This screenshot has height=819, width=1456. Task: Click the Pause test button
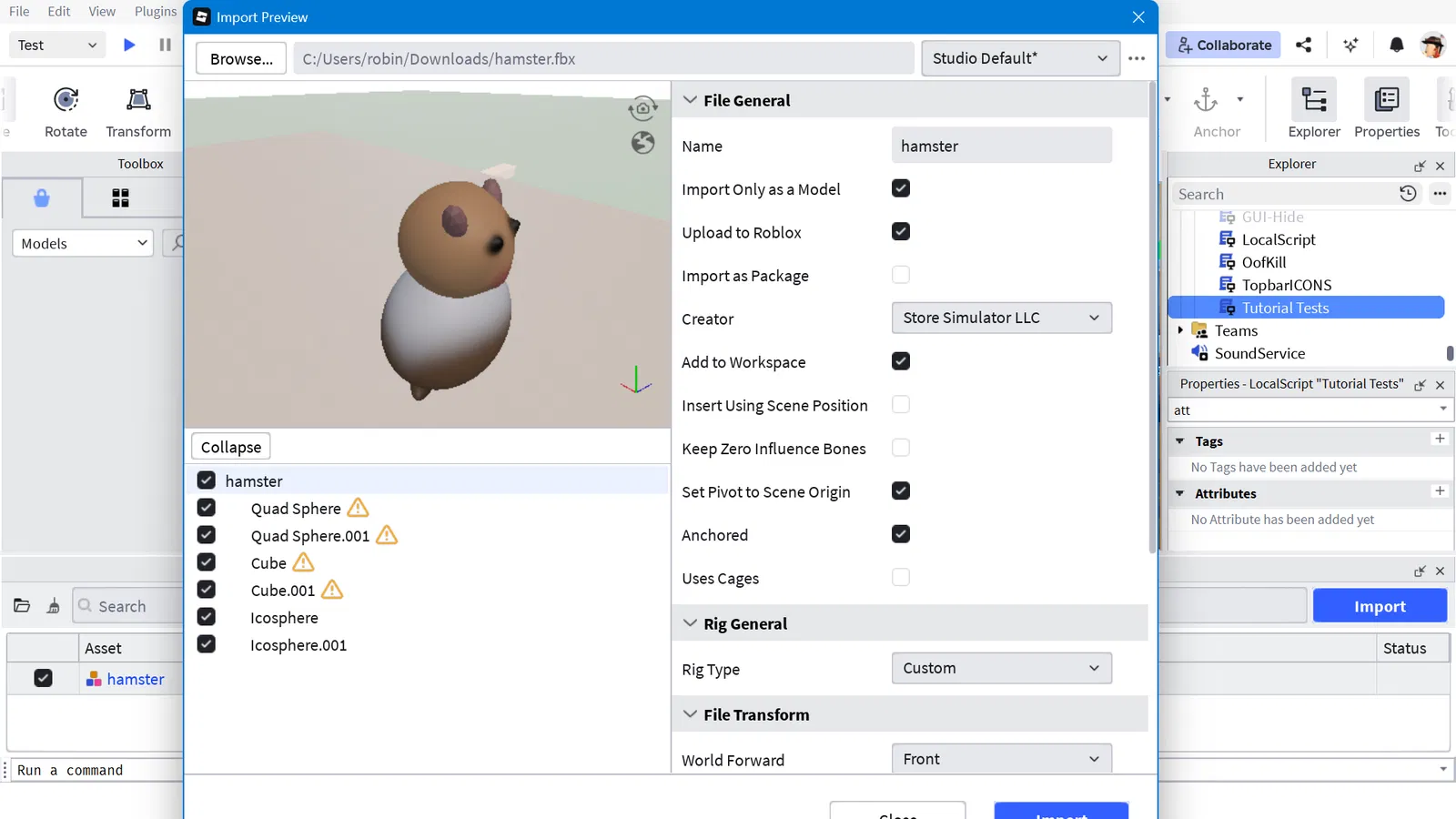tap(165, 45)
